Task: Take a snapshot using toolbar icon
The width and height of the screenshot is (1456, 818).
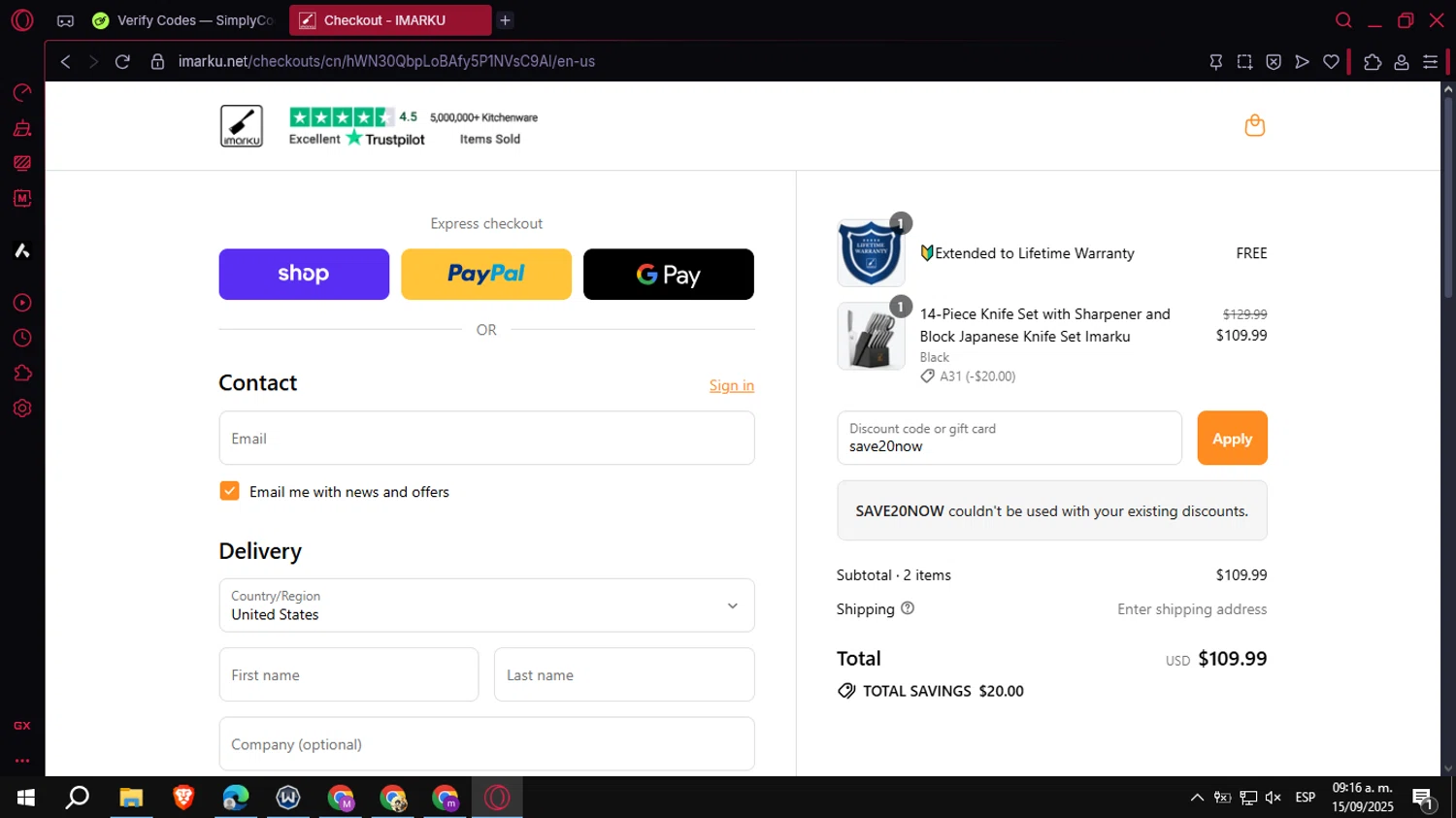Action: coord(1244,61)
